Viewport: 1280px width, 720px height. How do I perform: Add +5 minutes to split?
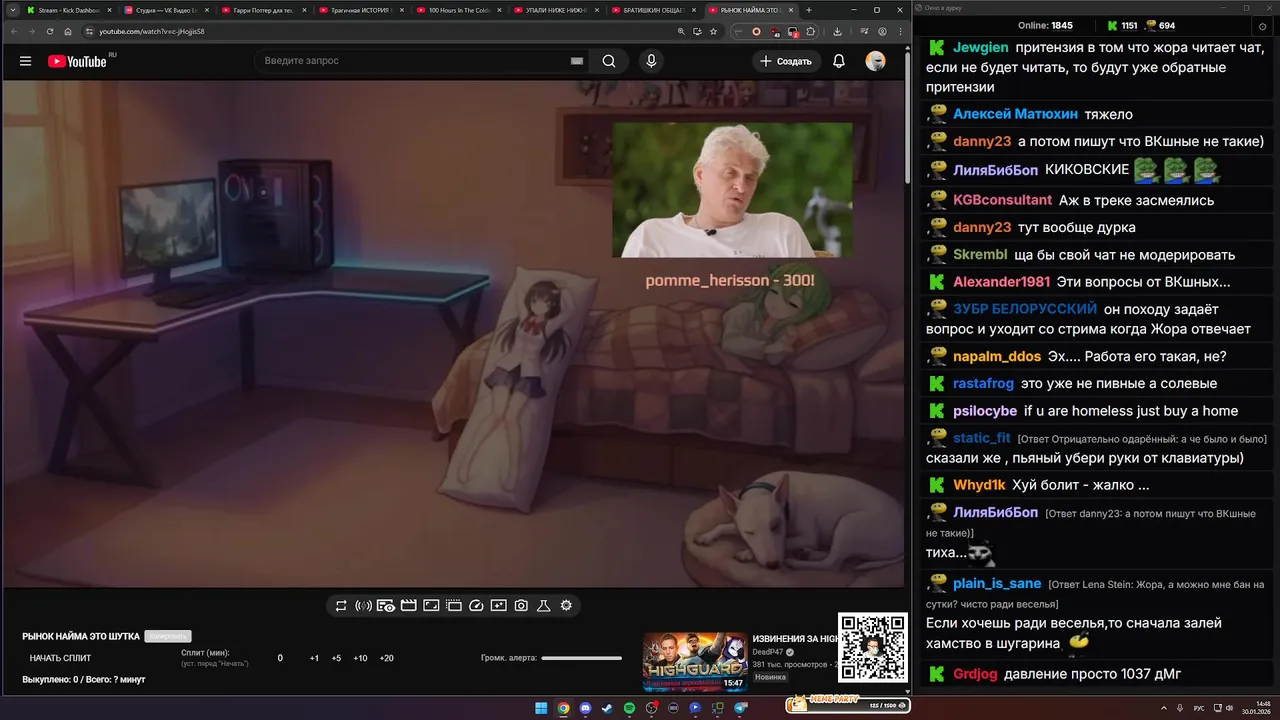tap(336, 658)
